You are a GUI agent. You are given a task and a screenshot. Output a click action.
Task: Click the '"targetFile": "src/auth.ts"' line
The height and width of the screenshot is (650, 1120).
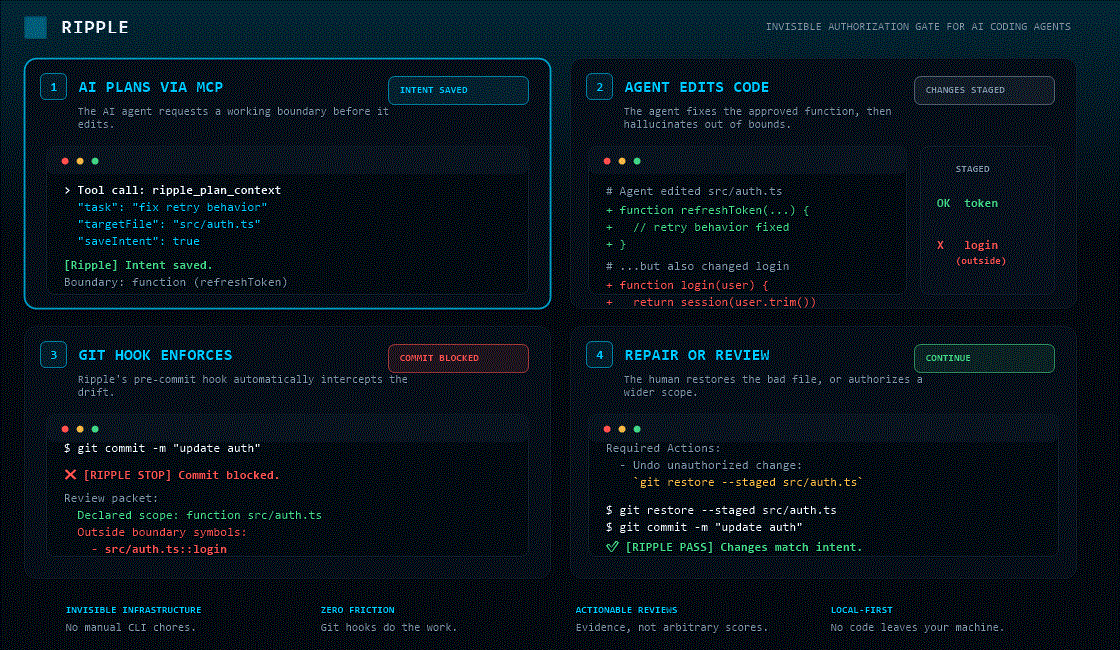coord(169,224)
